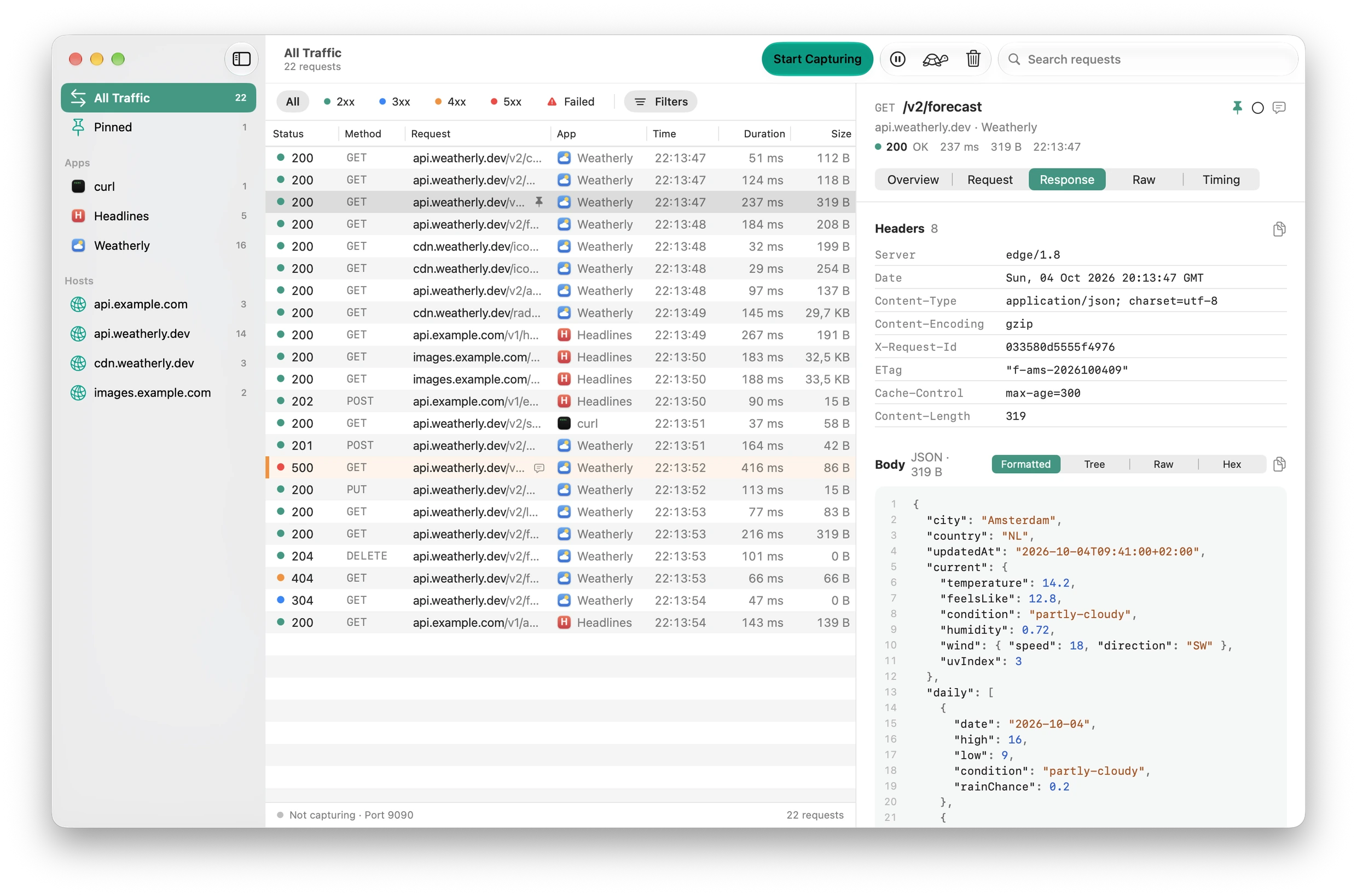Open the comment icon in detail header

pos(1279,107)
